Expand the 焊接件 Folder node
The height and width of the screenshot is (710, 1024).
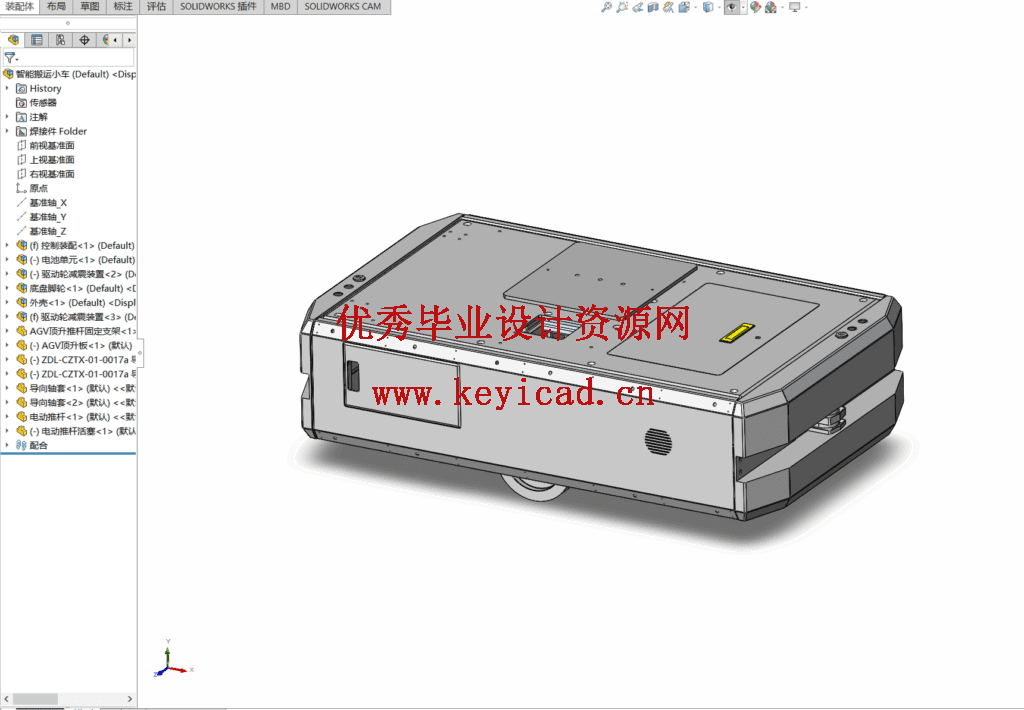point(7,131)
